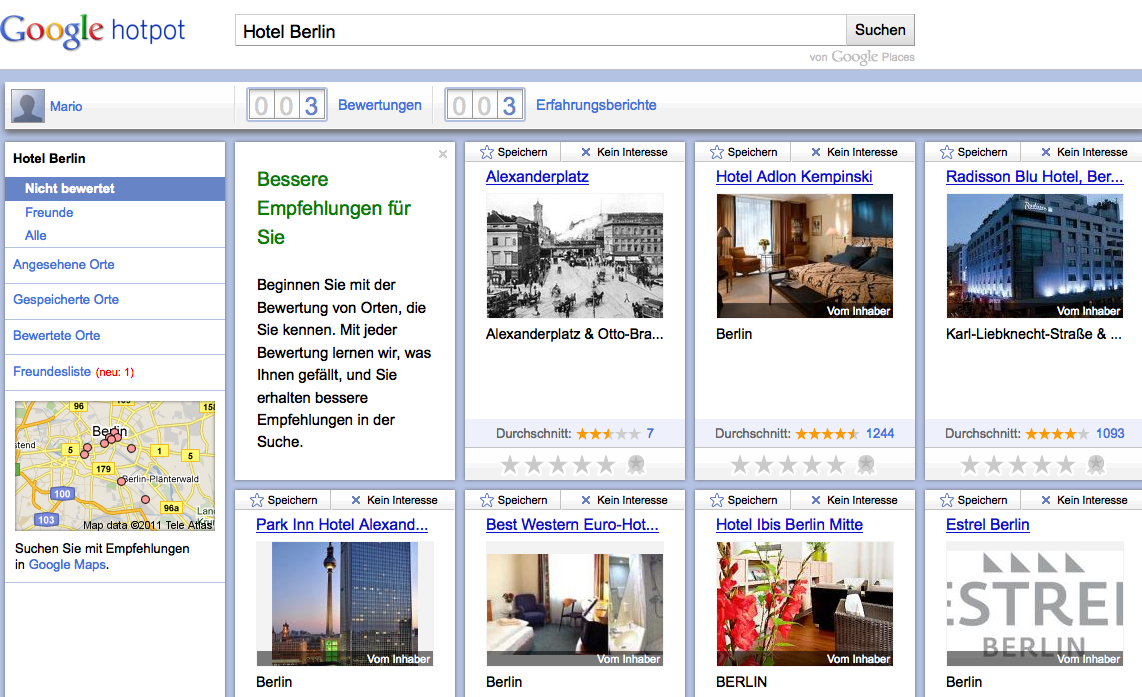Click the Park Inn Hotel tower photo
The width and height of the screenshot is (1142, 697).
tap(345, 604)
